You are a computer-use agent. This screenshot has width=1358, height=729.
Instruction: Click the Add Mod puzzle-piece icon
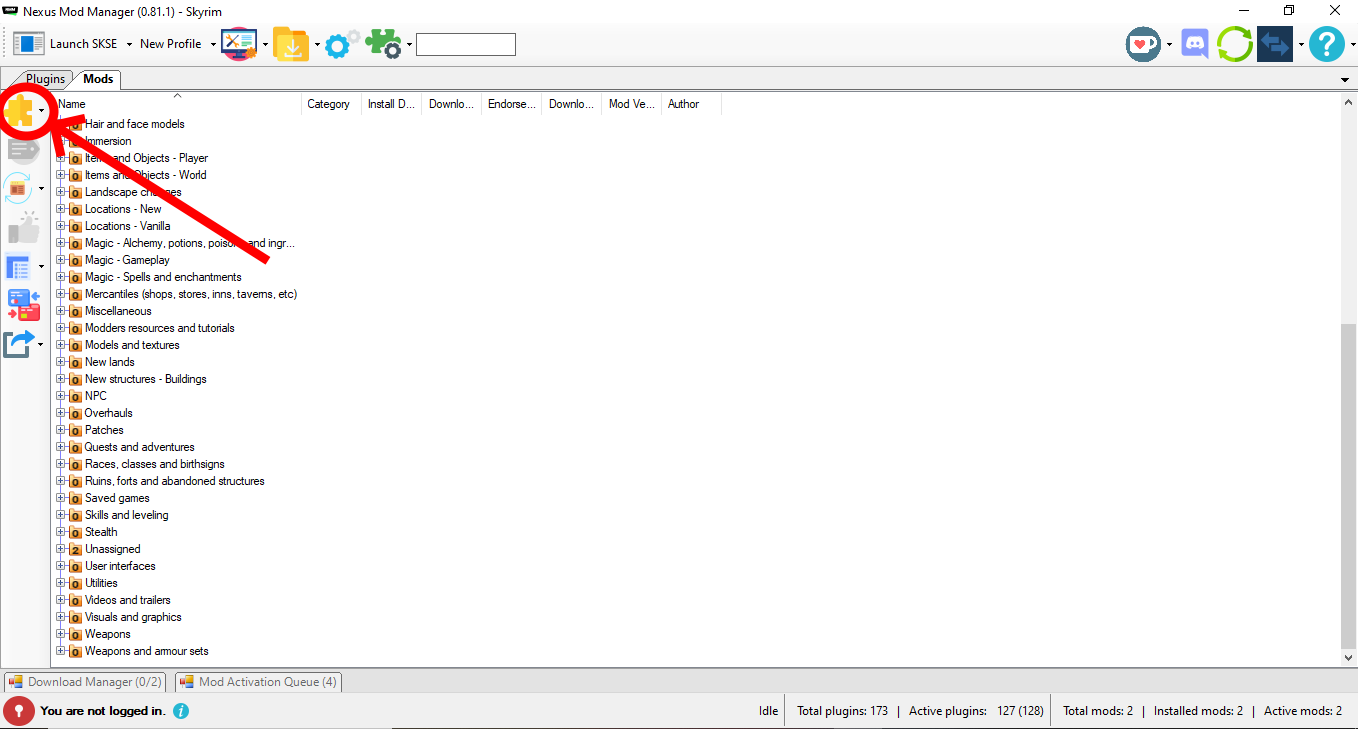tap(19, 110)
